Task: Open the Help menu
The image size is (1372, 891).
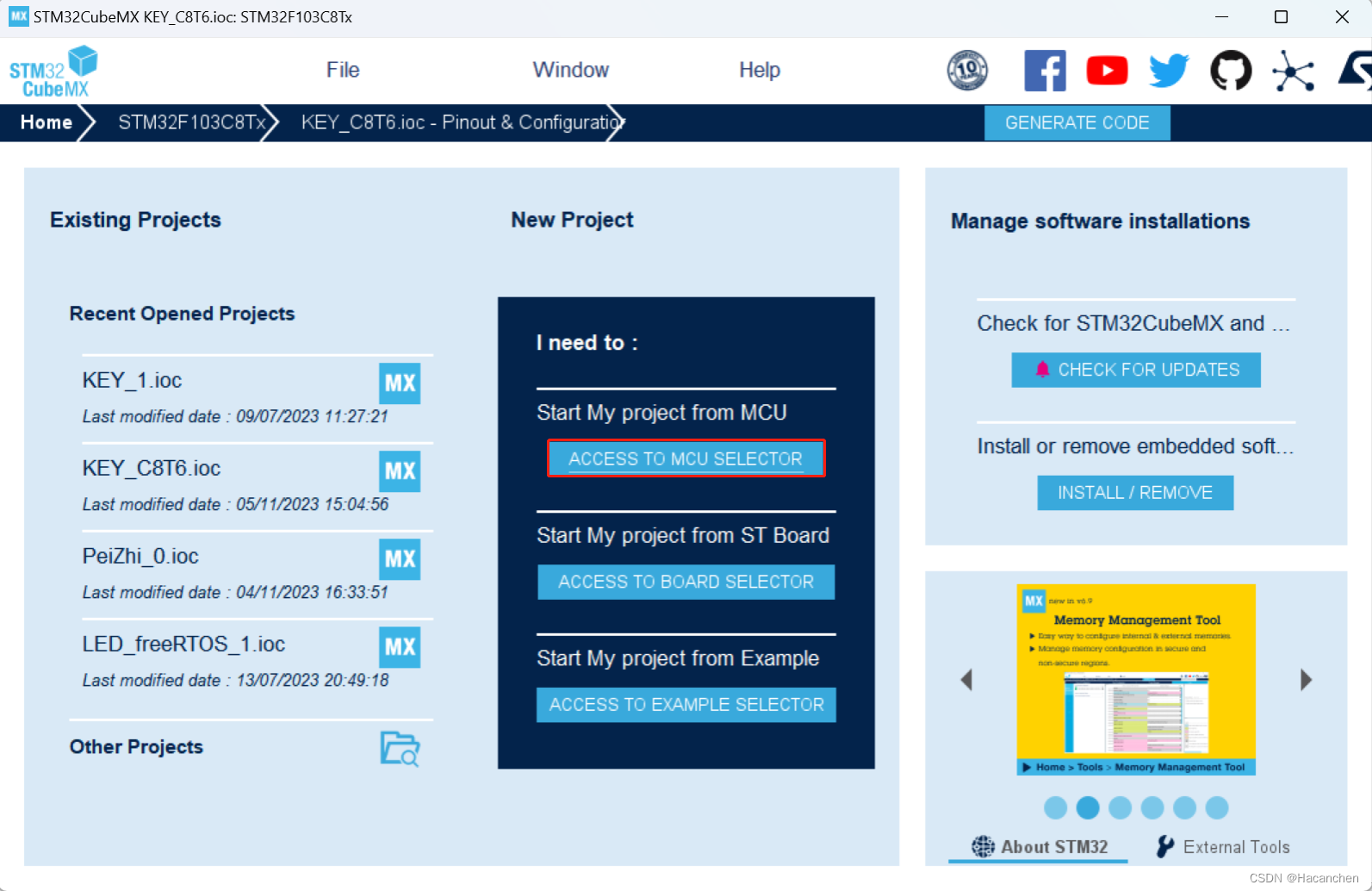Action: pos(760,70)
